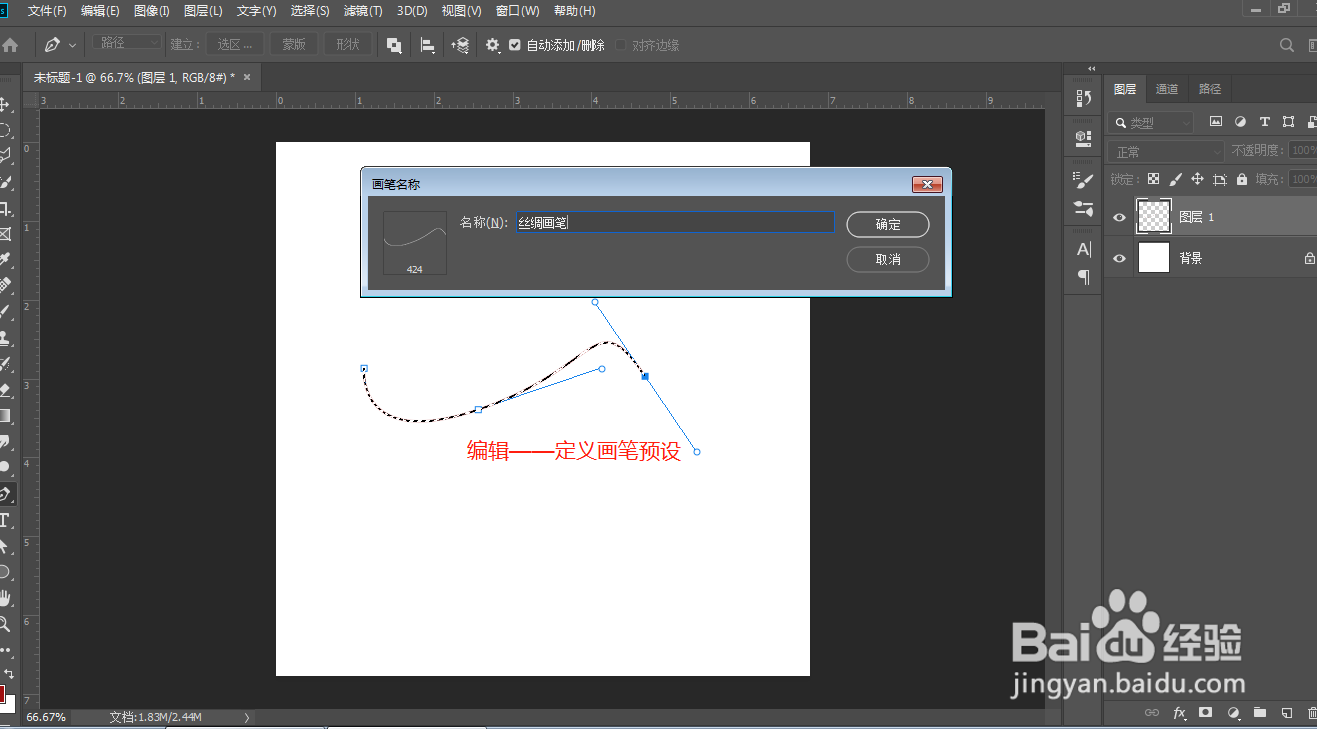
Task: Create a new group folder icon
Action: pyautogui.click(x=1260, y=713)
